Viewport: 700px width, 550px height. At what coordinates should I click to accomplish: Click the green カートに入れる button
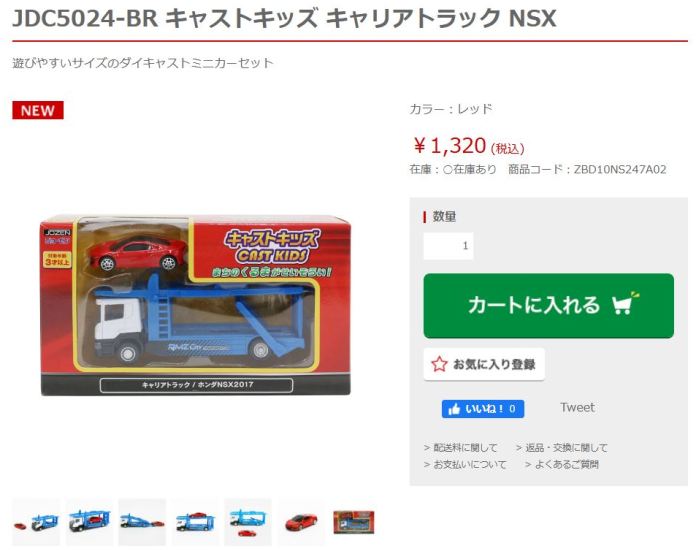click(x=548, y=306)
